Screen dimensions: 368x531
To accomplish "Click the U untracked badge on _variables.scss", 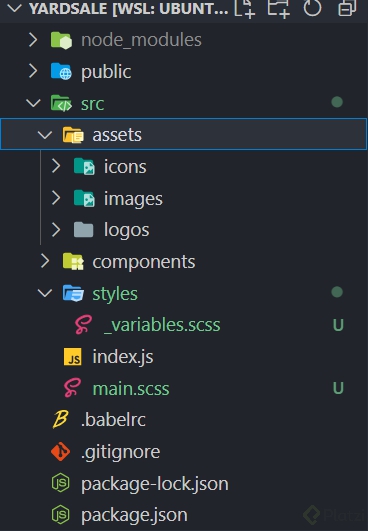I will pyautogui.click(x=338, y=325).
